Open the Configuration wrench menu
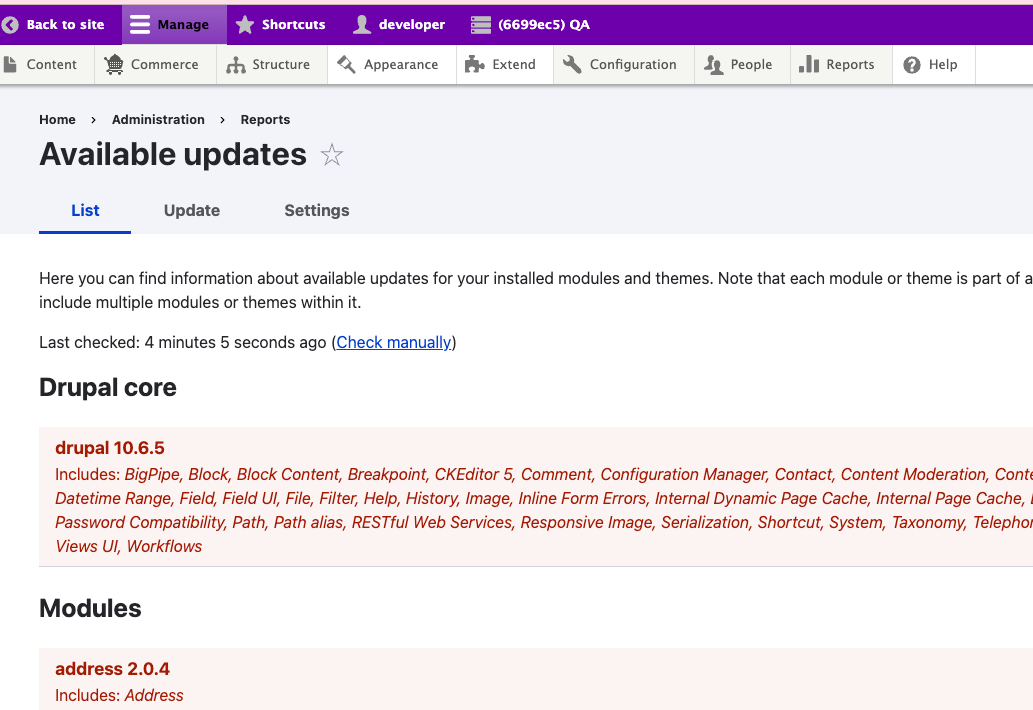This screenshot has height=710, width=1033. [620, 65]
